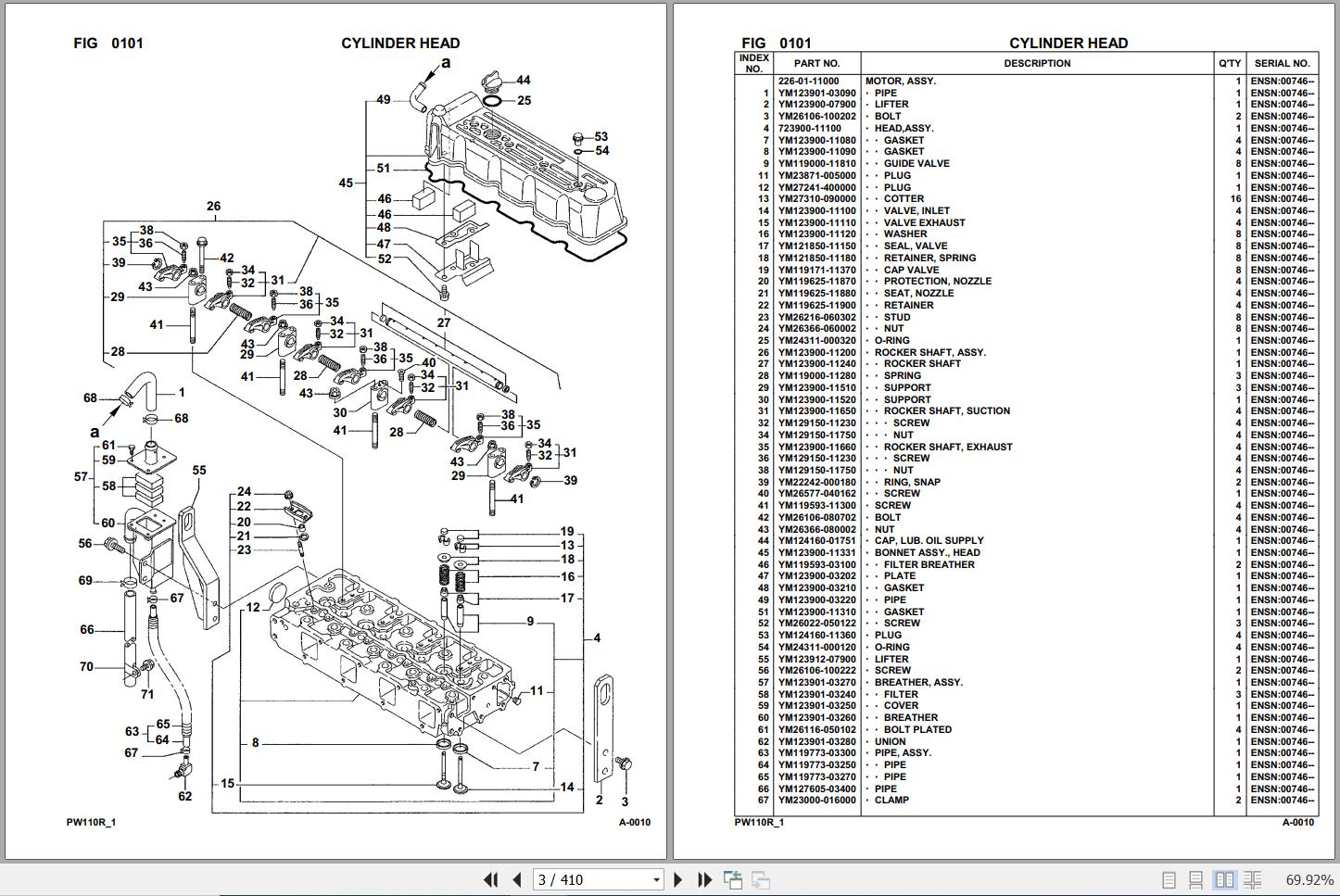
Task: Click the SERIAL NO. column header
Action: pyautogui.click(x=1283, y=63)
